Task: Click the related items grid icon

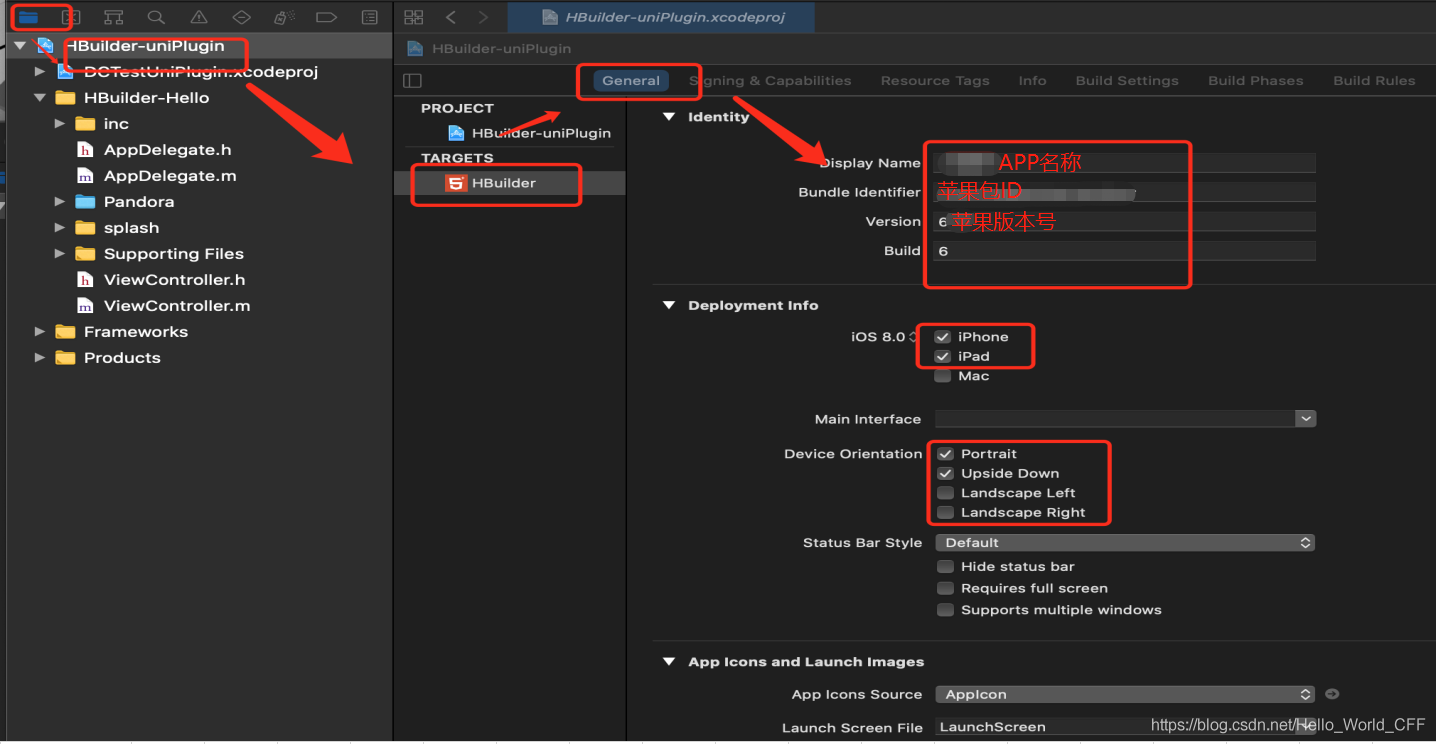Action: 414,17
